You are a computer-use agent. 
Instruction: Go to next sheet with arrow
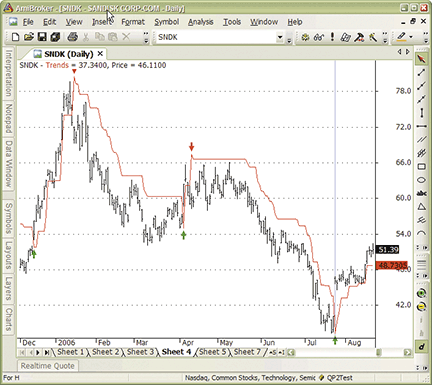coord(38,352)
